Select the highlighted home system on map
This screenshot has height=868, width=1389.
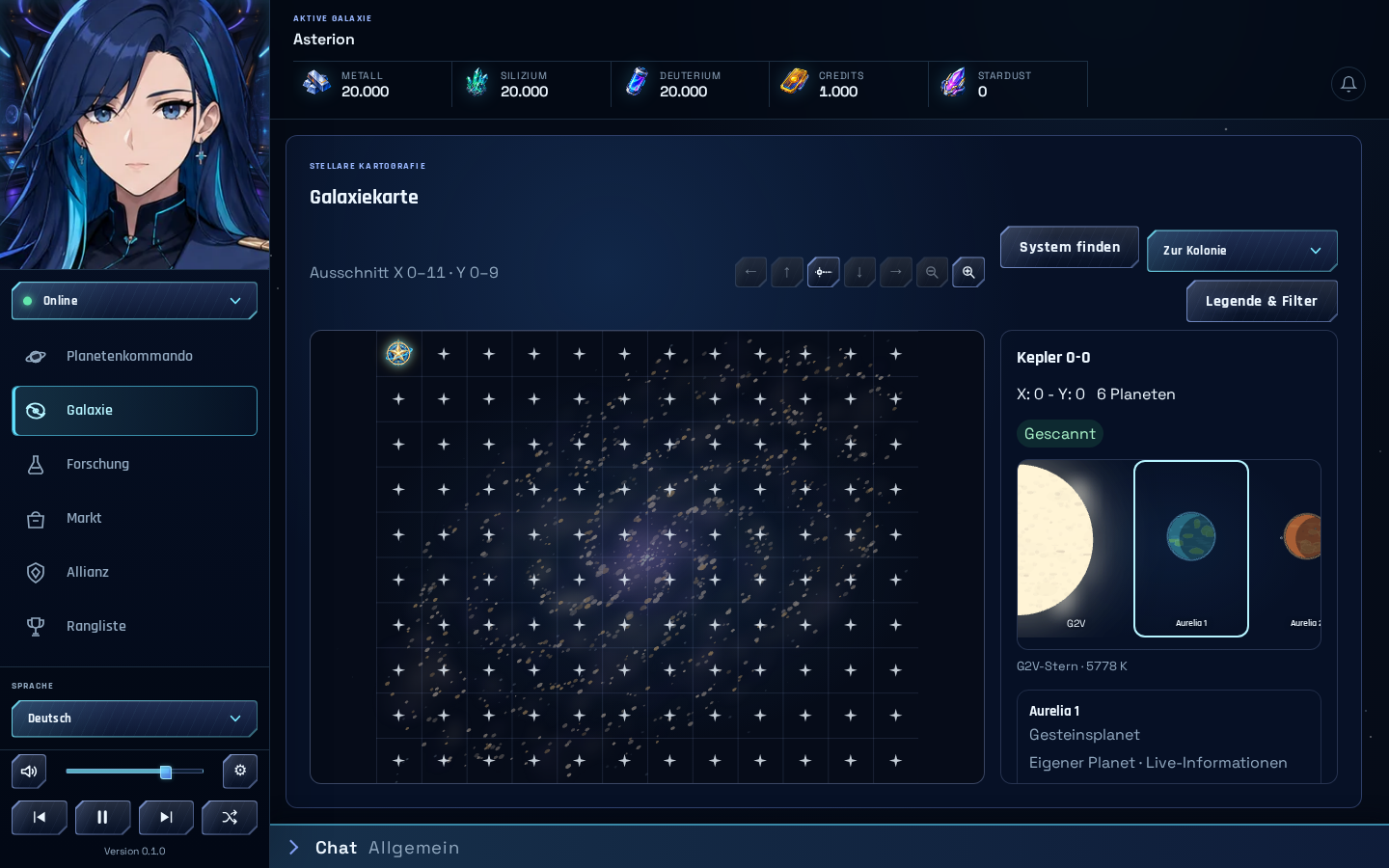tap(398, 353)
